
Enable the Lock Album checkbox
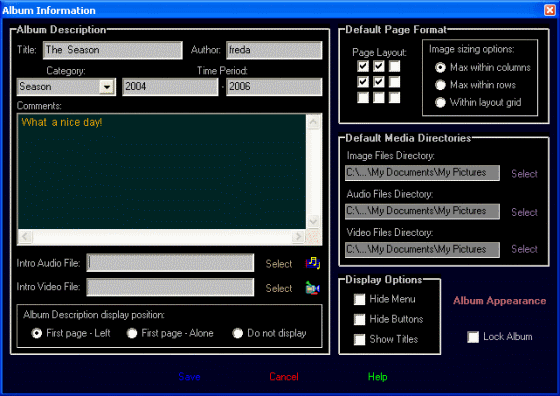tap(473, 337)
